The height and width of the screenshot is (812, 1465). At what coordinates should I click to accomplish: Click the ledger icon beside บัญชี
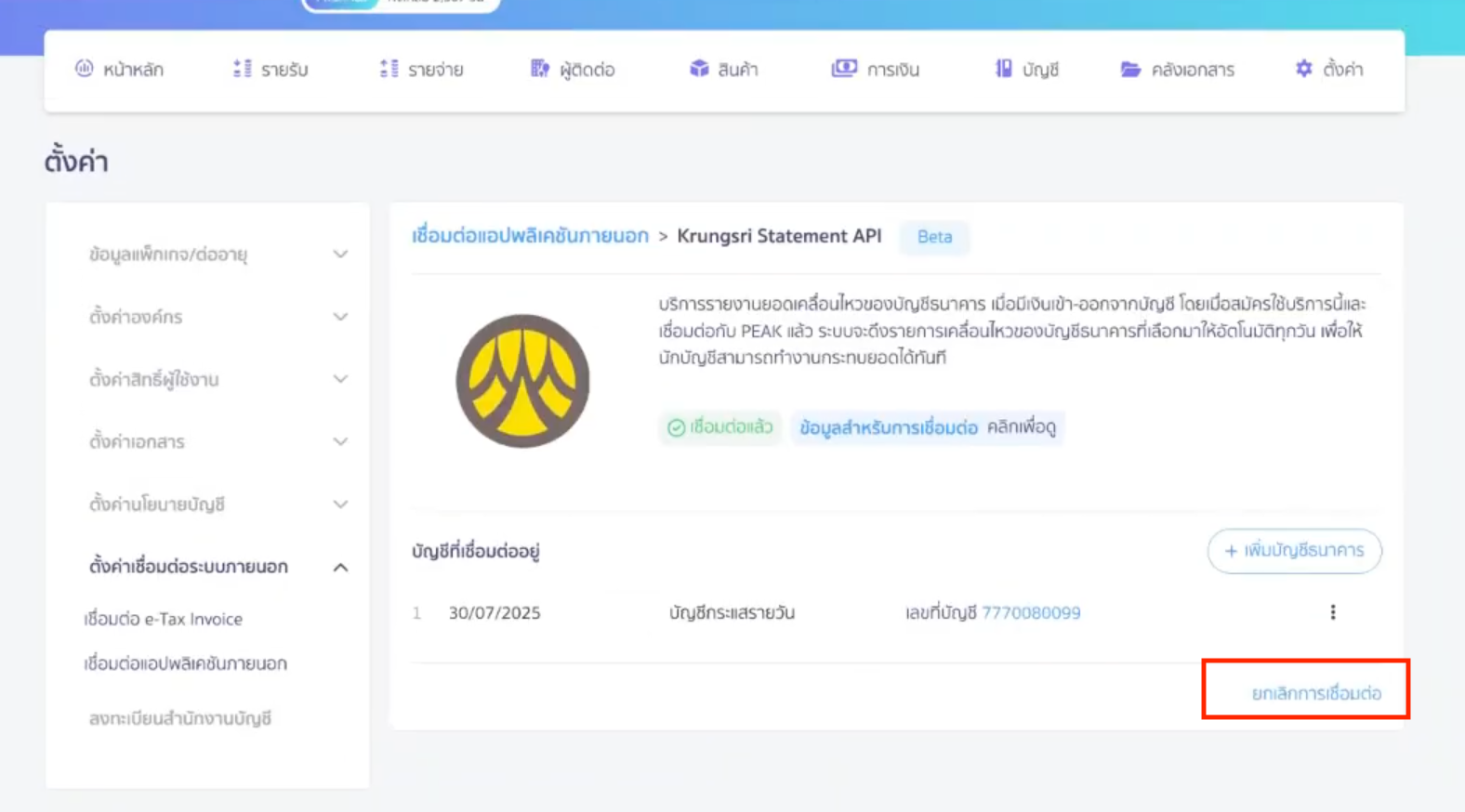click(1004, 69)
